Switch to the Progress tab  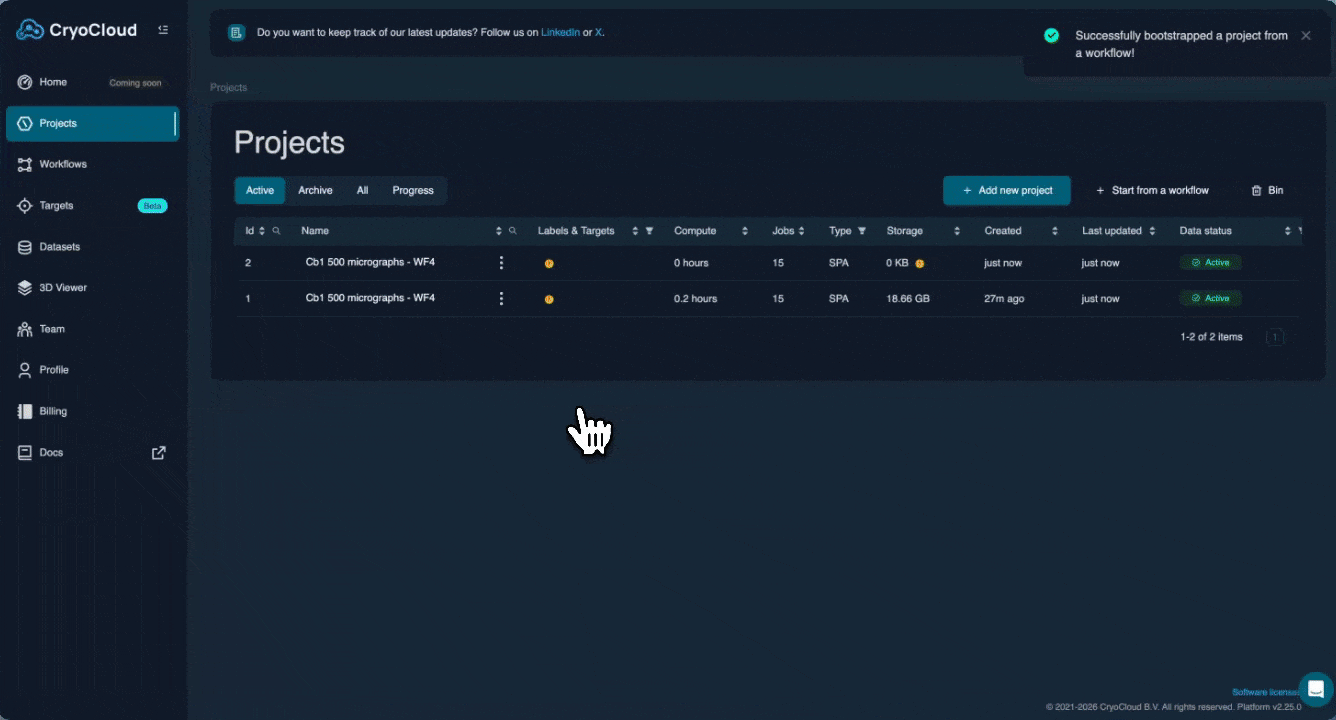[413, 190]
